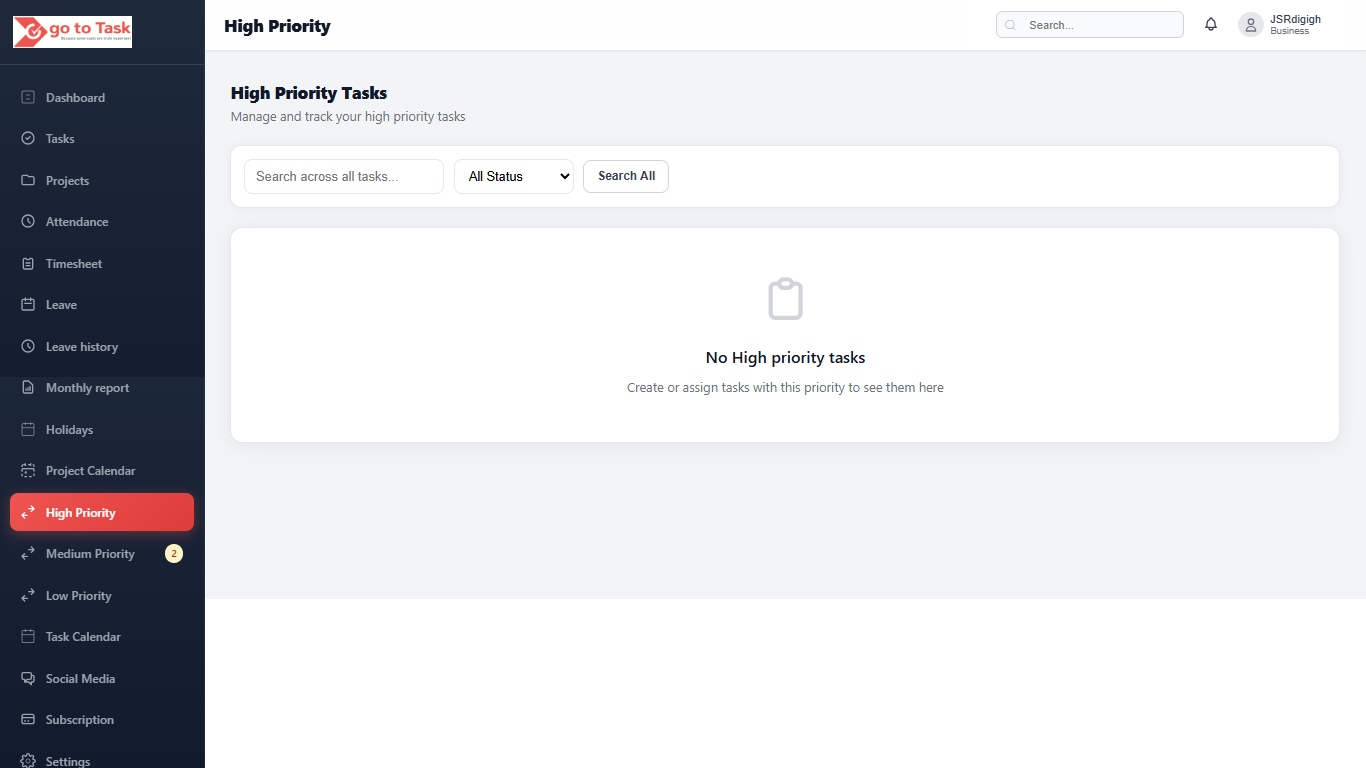Switch to Low Priority tasks

tap(102, 595)
